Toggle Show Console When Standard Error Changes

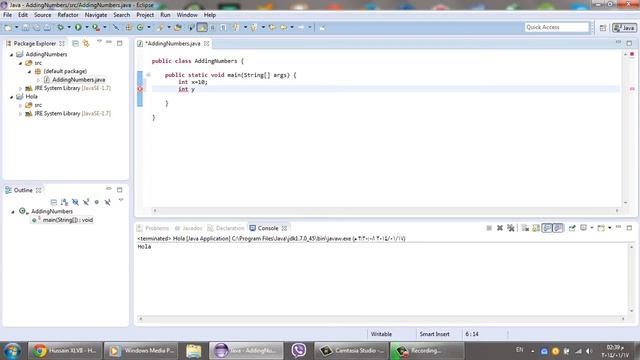558,228
